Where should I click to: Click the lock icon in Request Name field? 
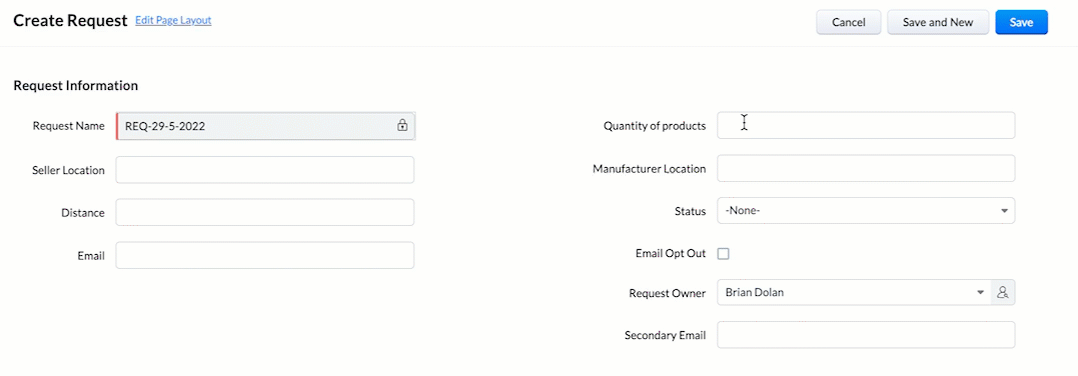coord(402,126)
